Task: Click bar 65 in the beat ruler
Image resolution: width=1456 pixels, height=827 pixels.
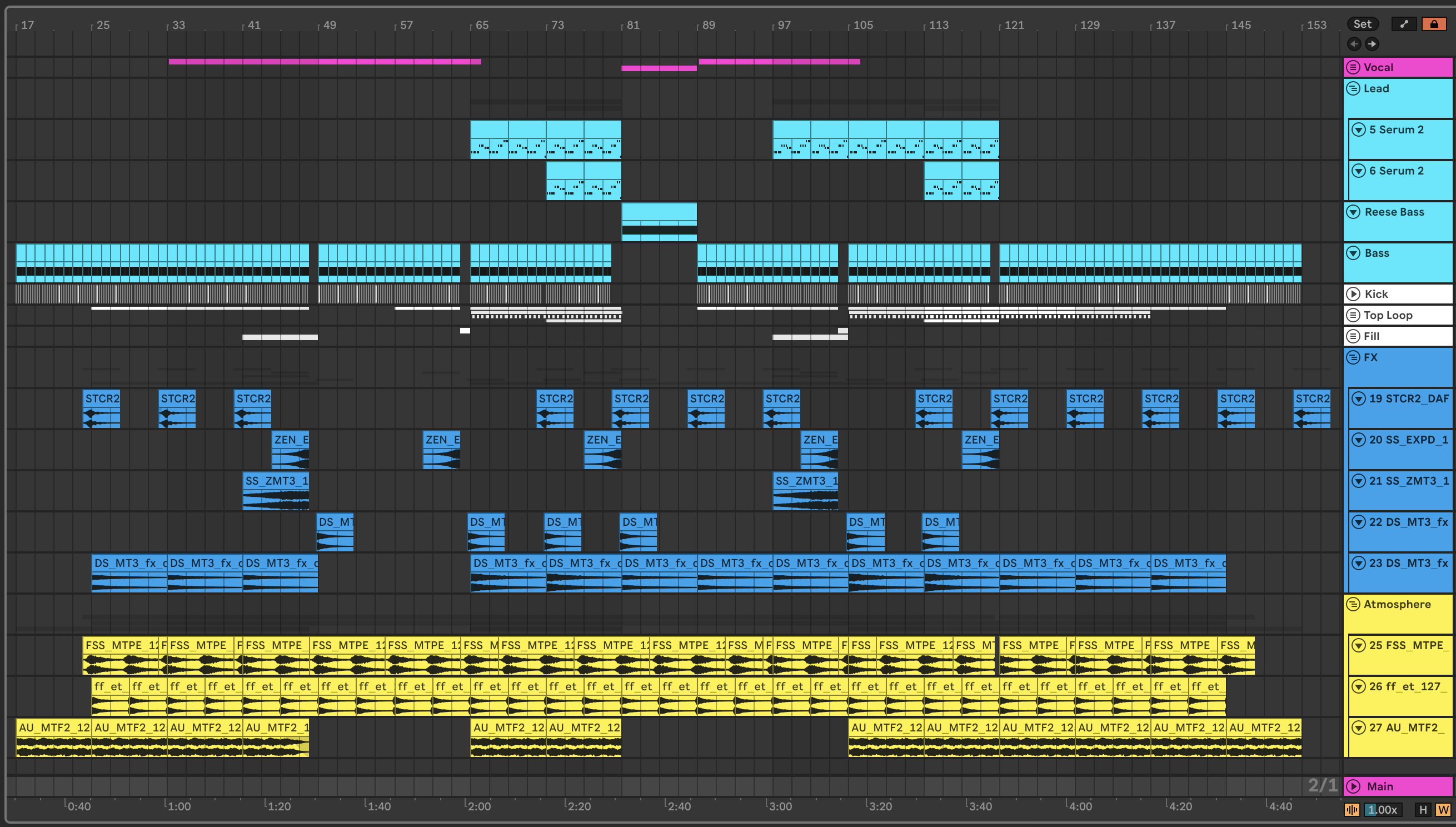Action: [x=482, y=25]
